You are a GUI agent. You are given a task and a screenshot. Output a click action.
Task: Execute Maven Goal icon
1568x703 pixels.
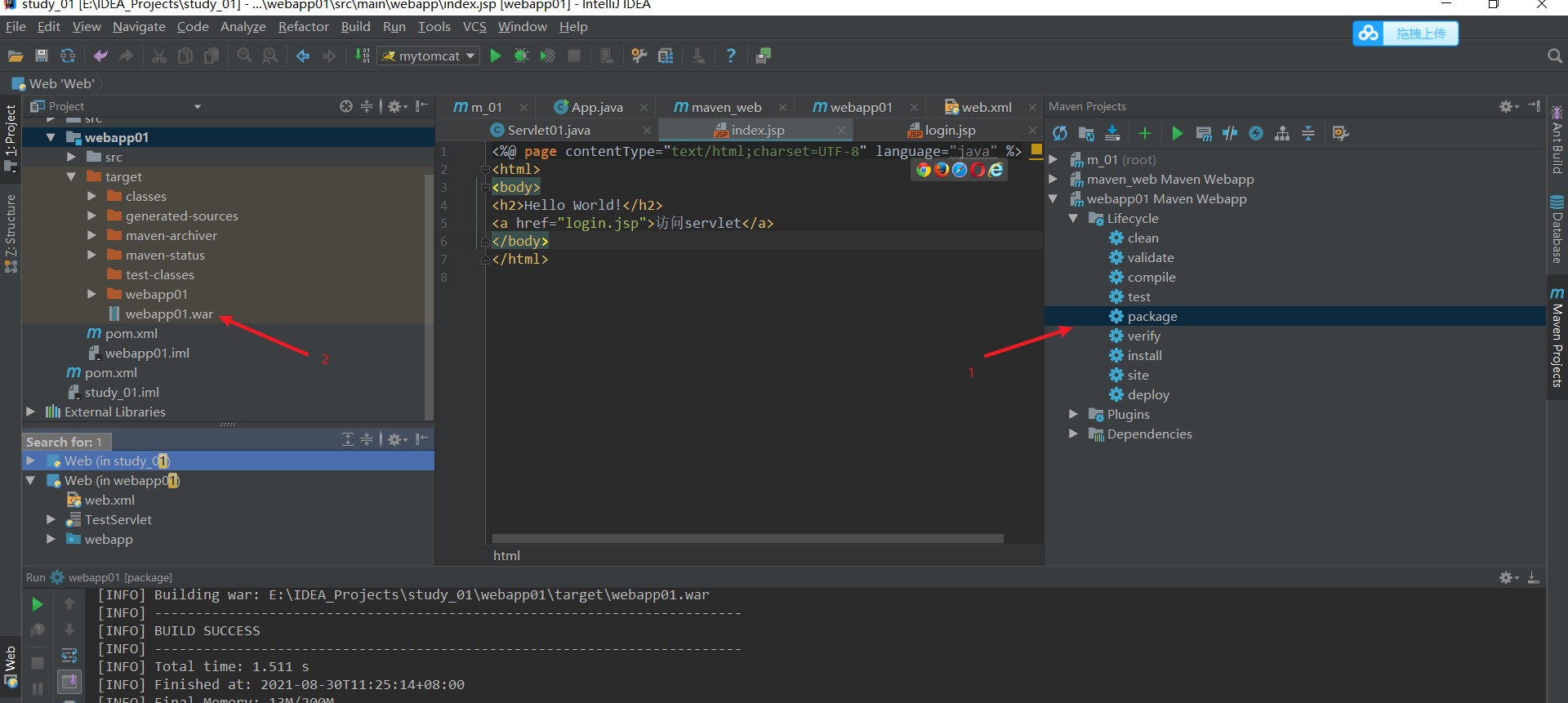pos(1204,133)
